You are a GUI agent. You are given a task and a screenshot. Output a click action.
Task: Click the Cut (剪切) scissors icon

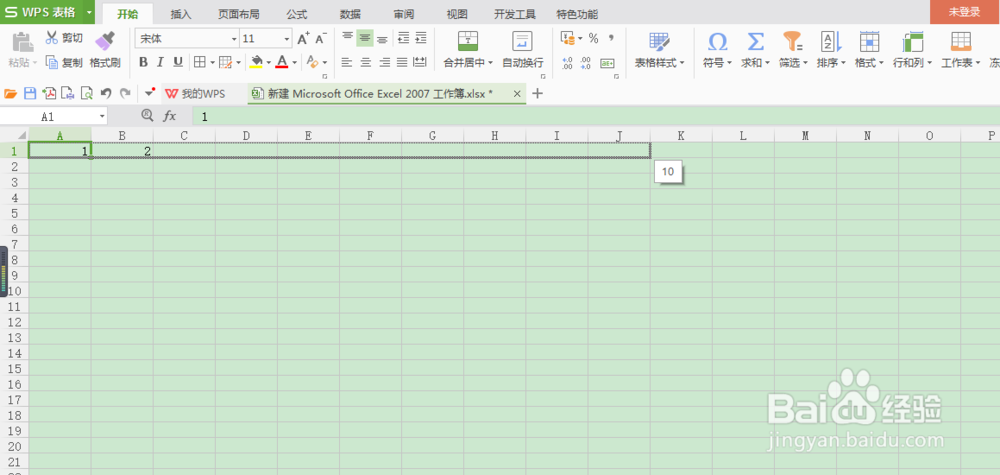click(x=52, y=38)
